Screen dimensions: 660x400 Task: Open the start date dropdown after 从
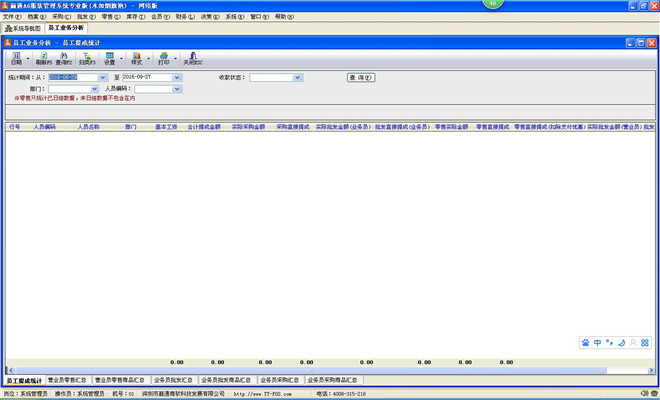[103, 77]
